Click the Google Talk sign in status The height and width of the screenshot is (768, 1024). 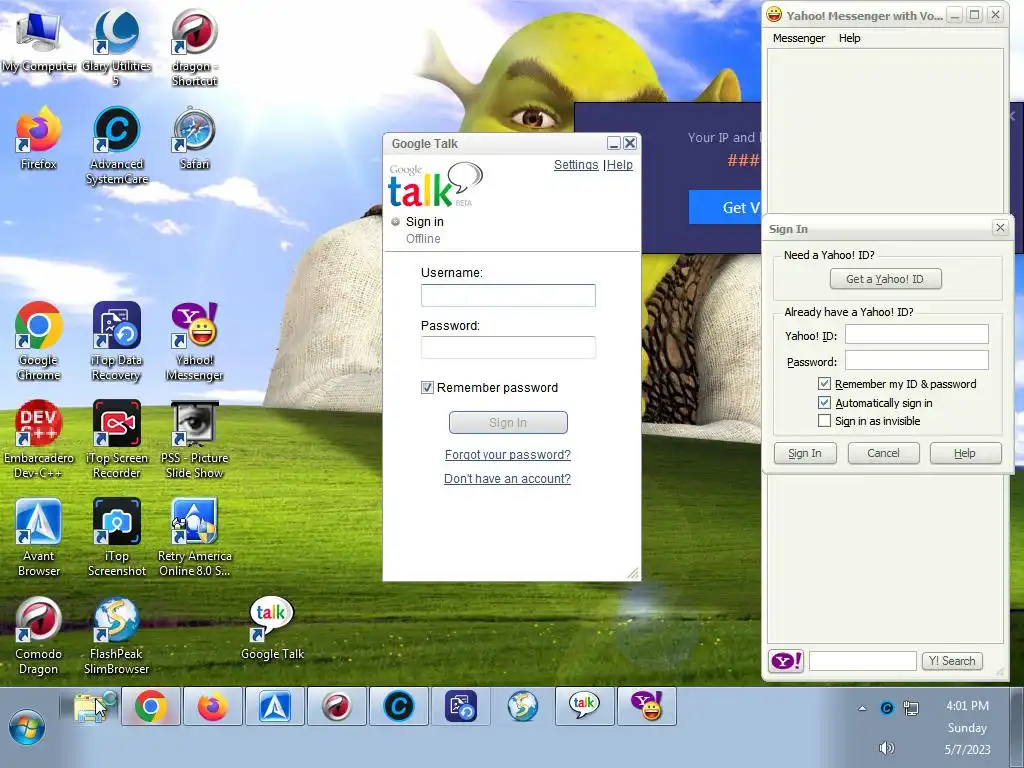click(424, 221)
